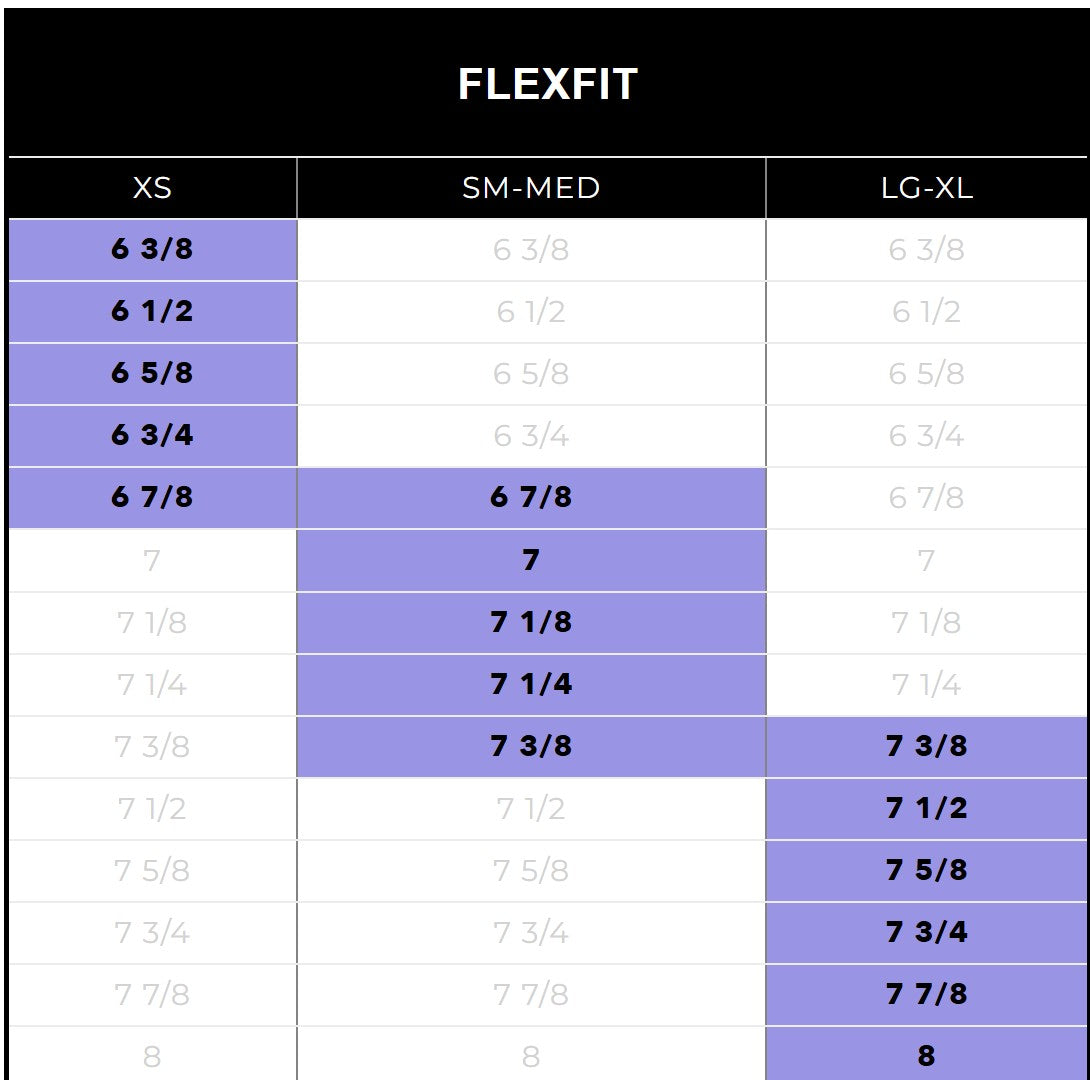
Task: Click greyed-out 7 1/2 in XS column
Action: 152,808
